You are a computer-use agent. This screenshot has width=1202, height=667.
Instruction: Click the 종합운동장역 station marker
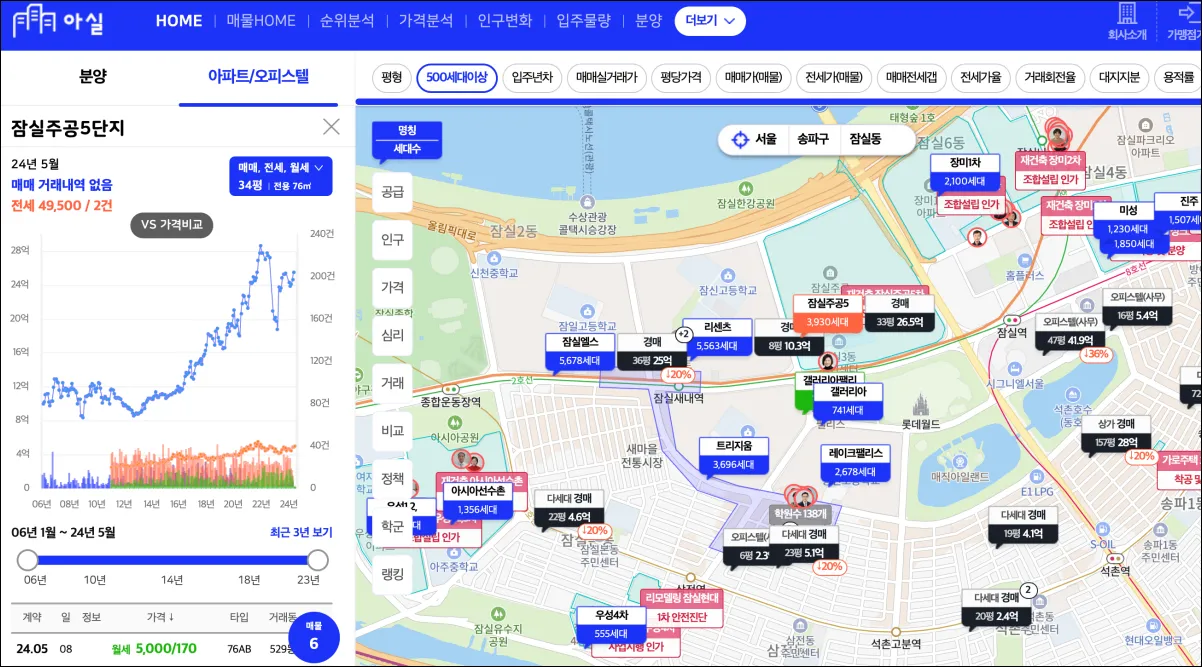coord(452,388)
